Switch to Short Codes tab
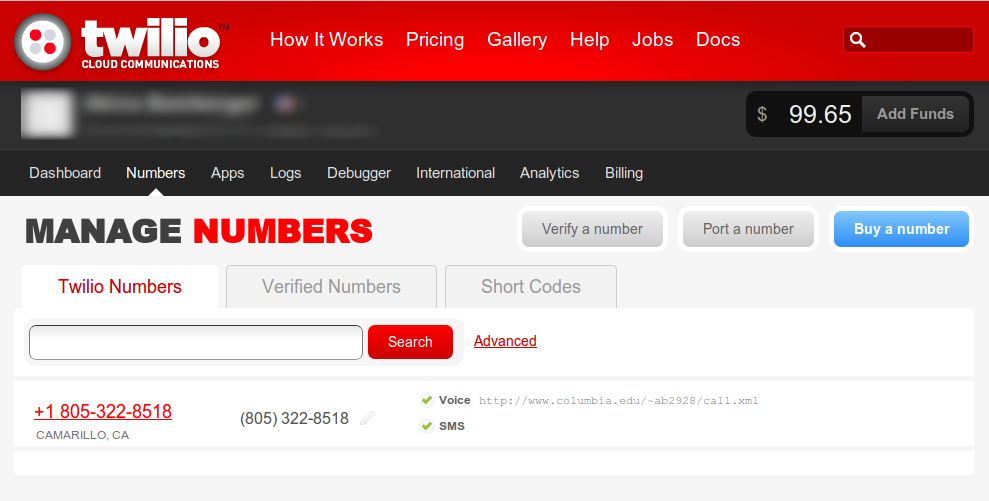The height and width of the screenshot is (501, 989). click(x=531, y=286)
